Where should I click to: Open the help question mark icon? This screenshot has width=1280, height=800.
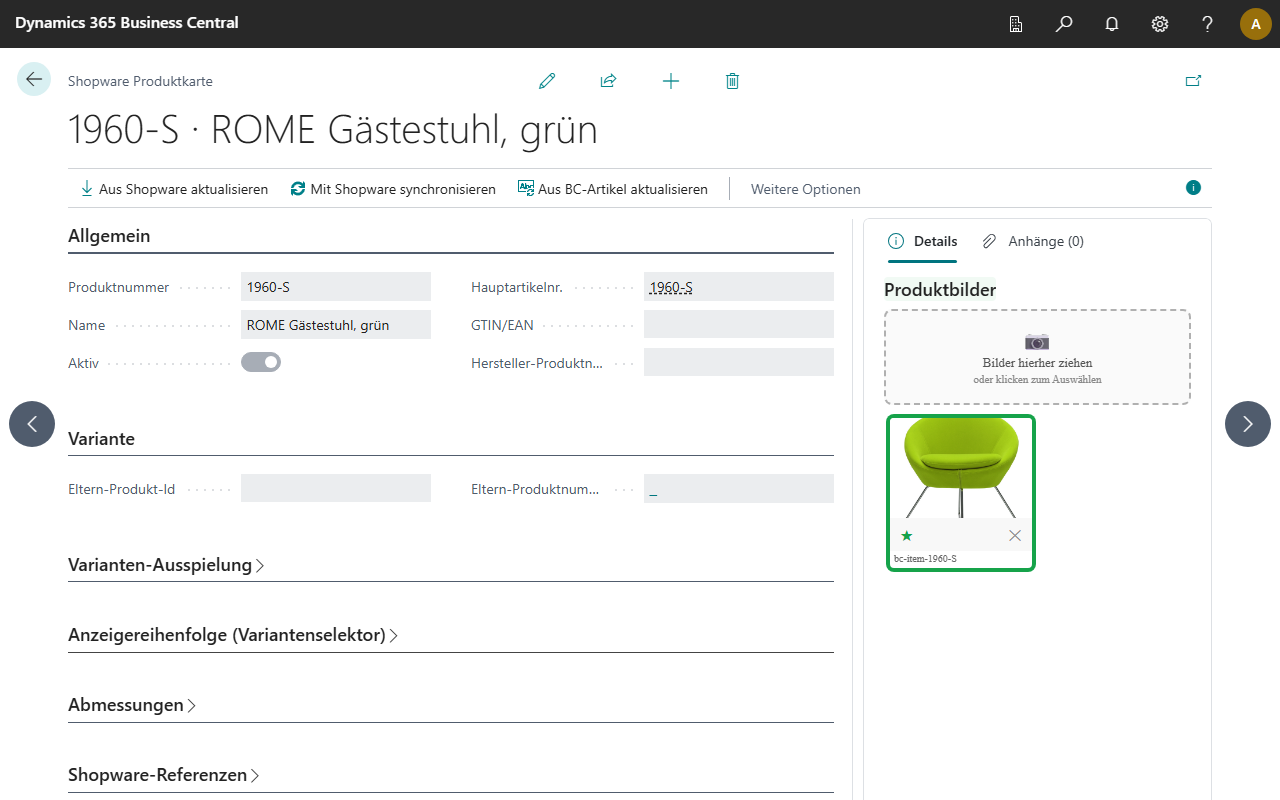pos(1208,24)
